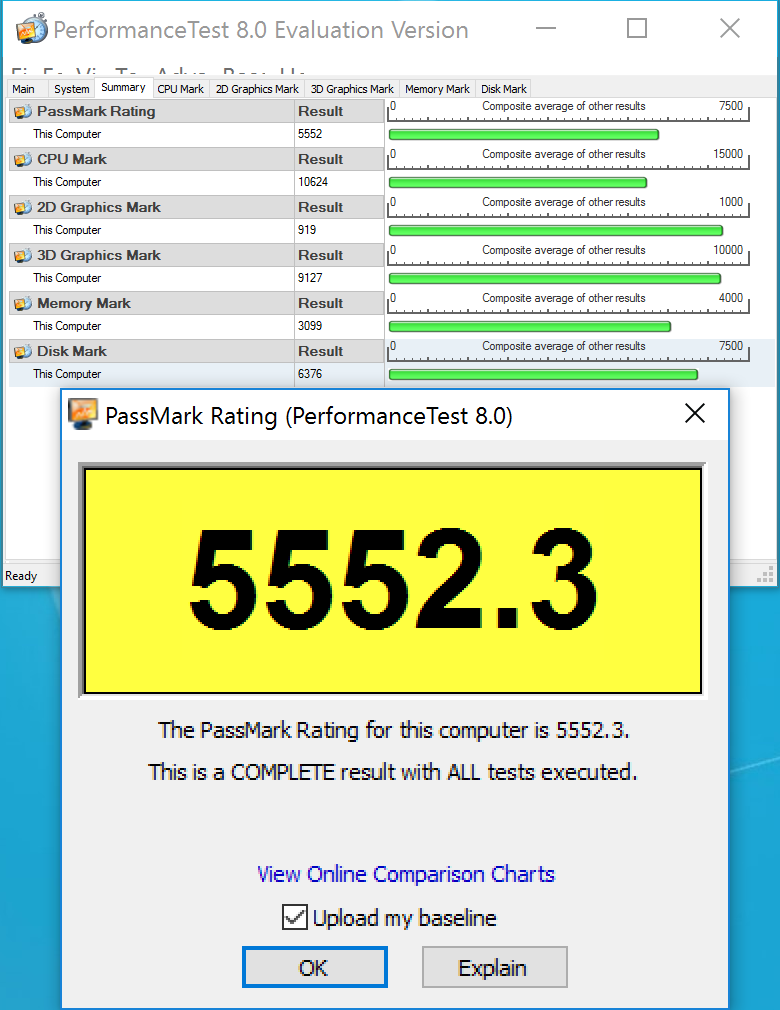This screenshot has width=780, height=1010.
Task: Click This Computer under Disk Mark
Action: tap(67, 374)
